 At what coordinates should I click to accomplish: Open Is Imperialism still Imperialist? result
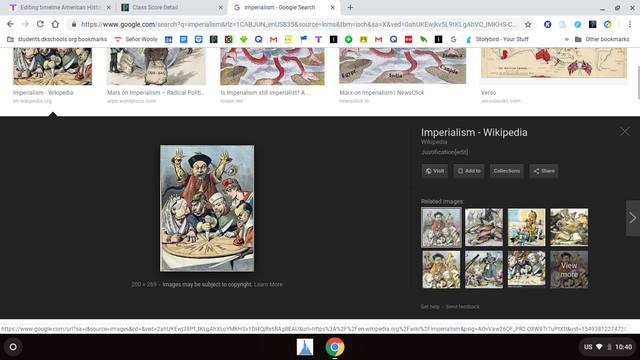[x=266, y=93]
